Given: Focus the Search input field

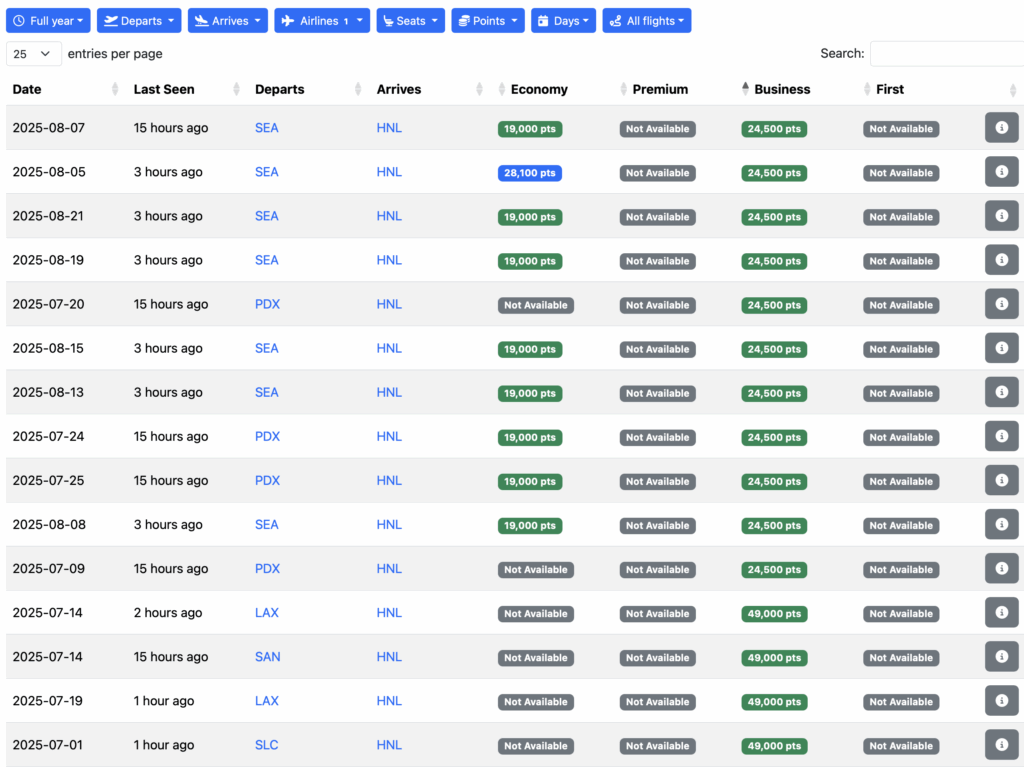Looking at the screenshot, I should coord(945,54).
